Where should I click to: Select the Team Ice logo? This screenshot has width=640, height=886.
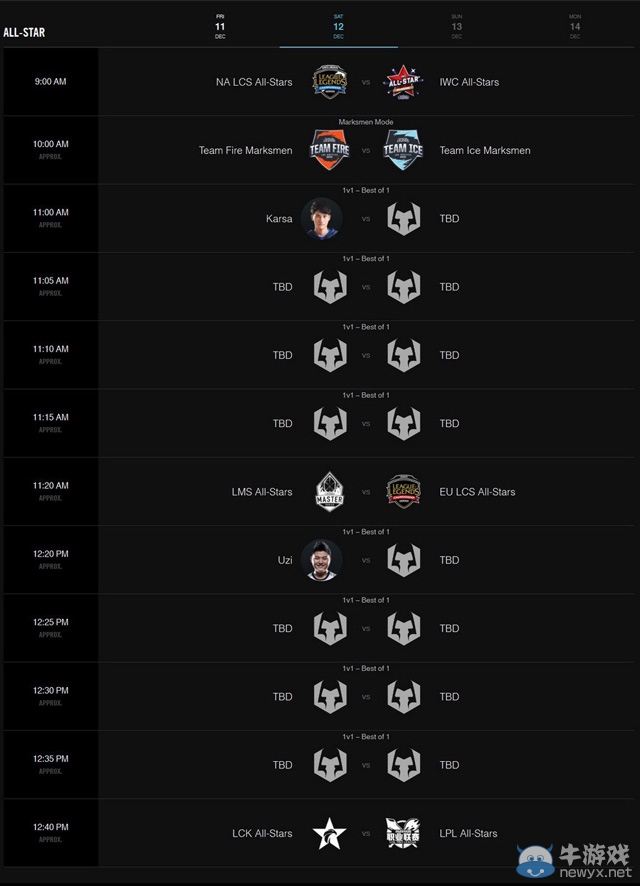click(403, 150)
